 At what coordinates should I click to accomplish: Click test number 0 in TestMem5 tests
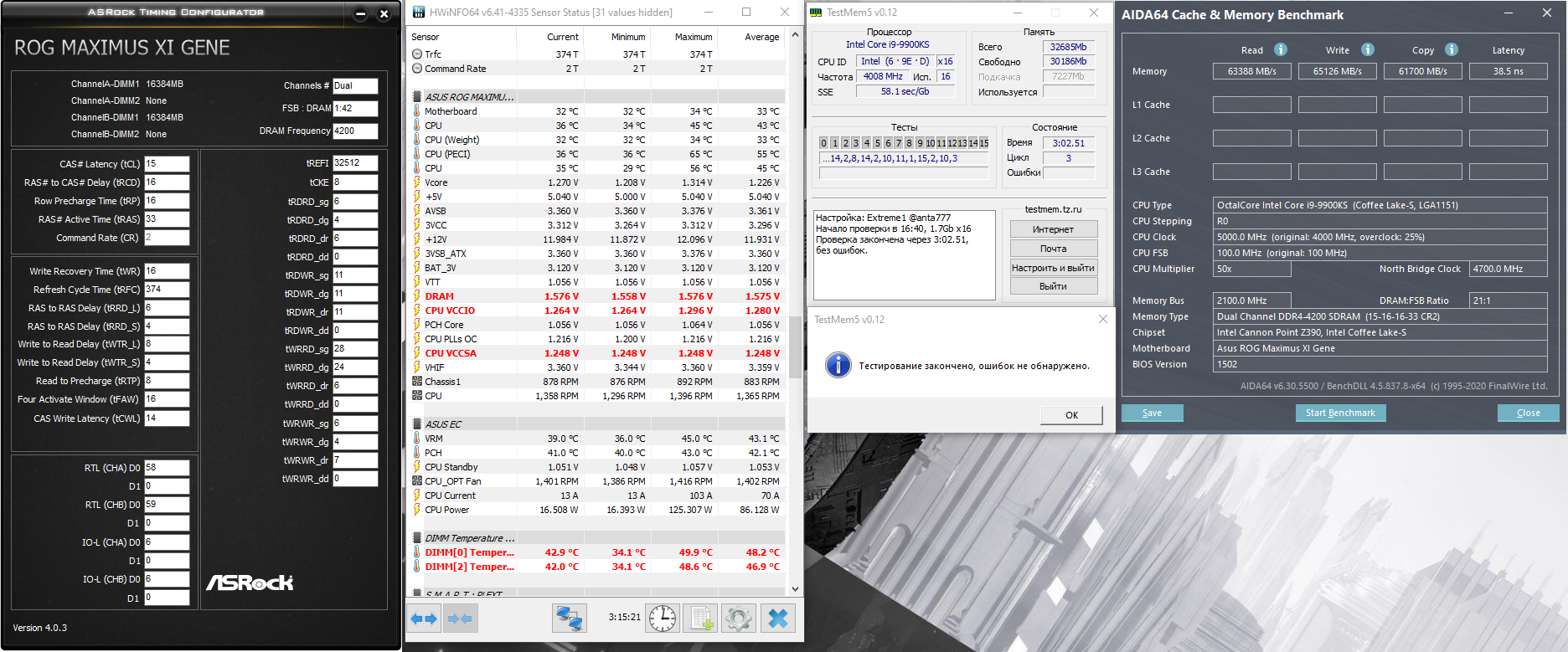(x=824, y=143)
